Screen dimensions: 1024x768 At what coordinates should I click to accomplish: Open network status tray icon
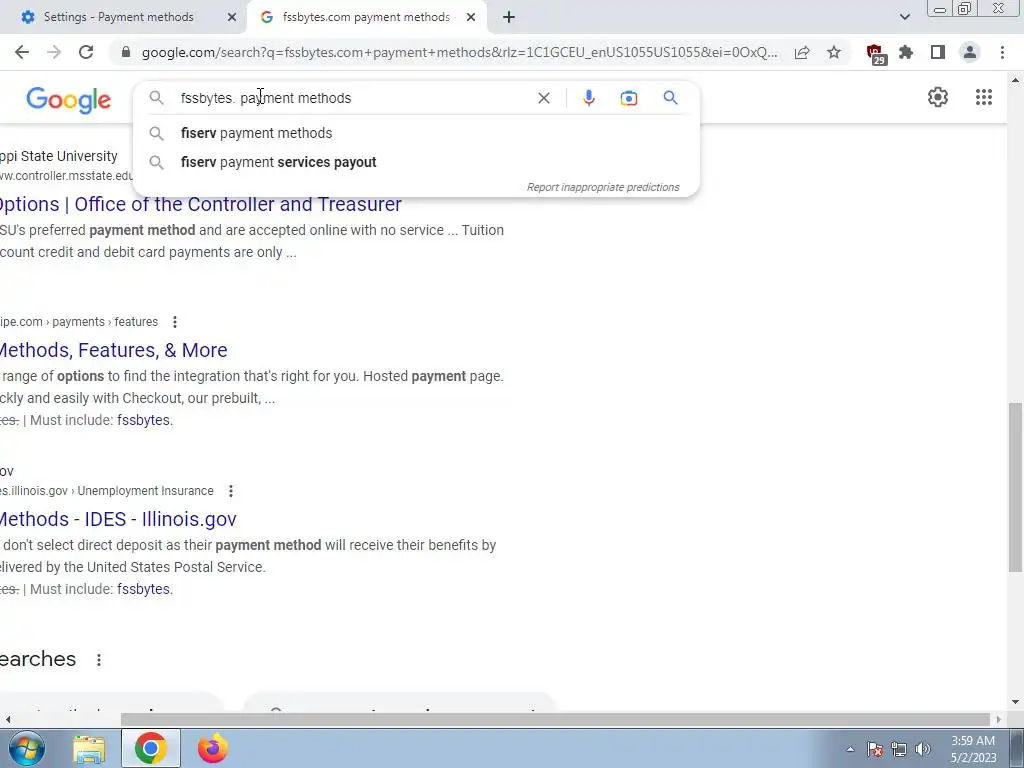tap(899, 749)
